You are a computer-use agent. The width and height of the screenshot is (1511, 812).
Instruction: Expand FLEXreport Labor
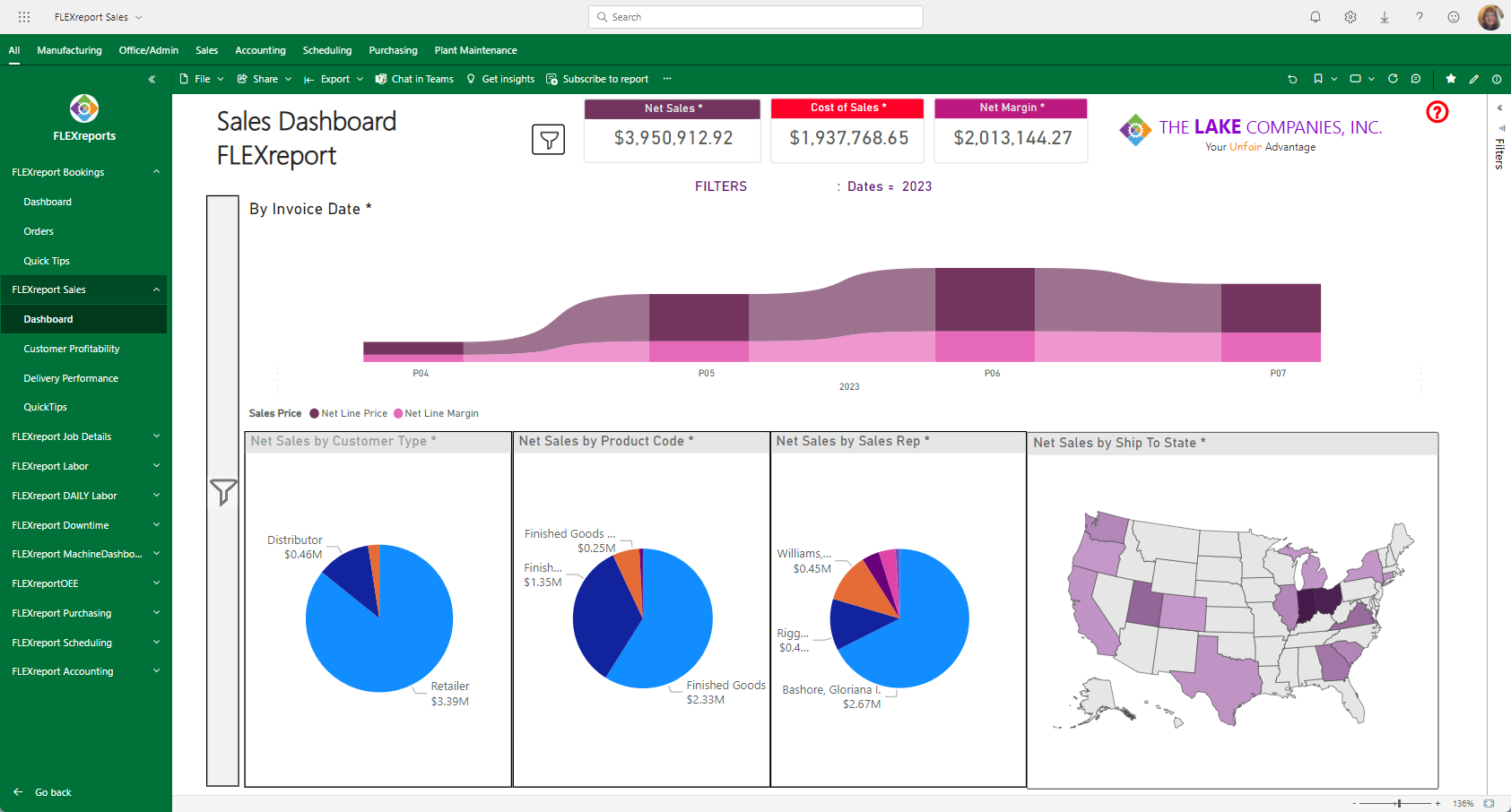coord(156,466)
